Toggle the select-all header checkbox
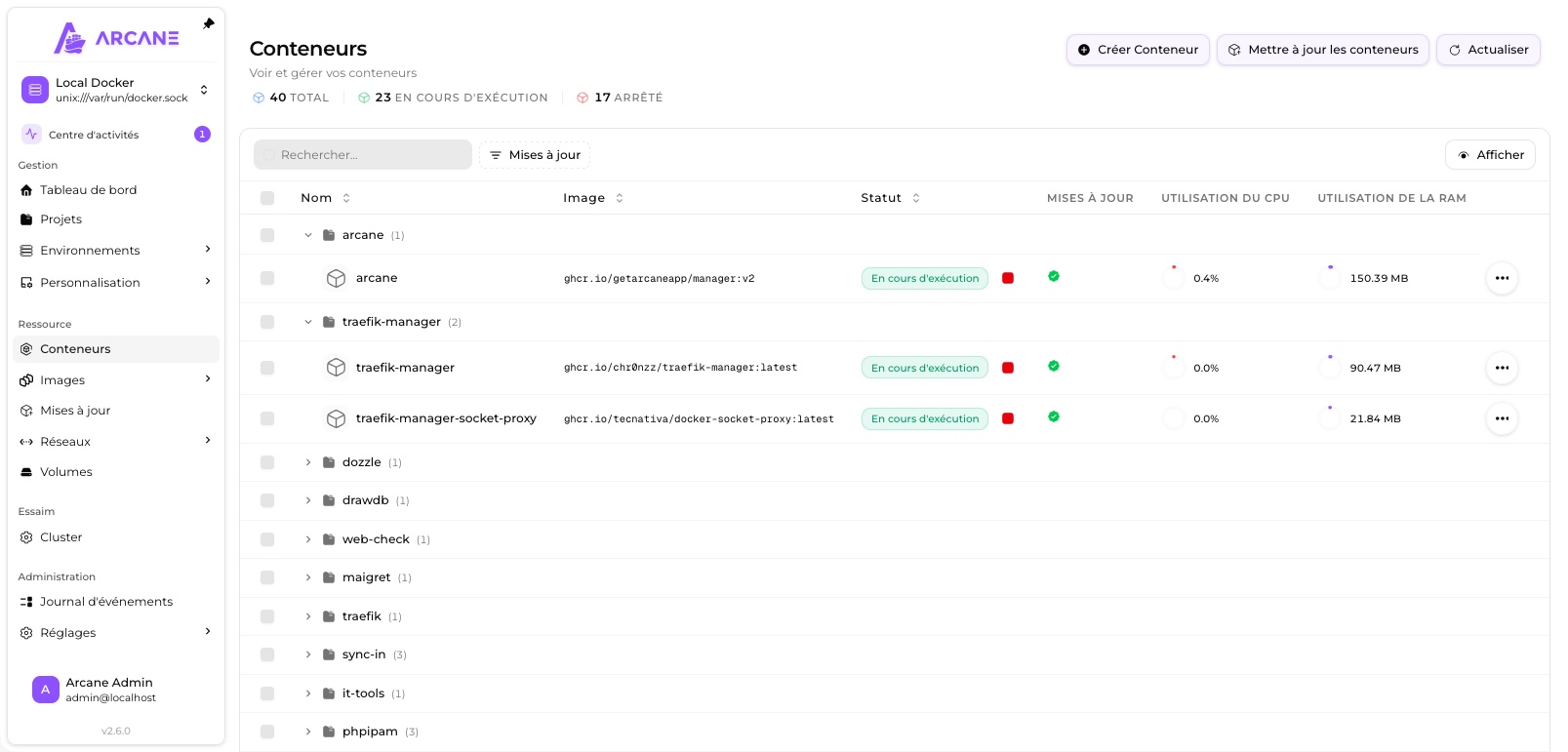The width and height of the screenshot is (1568, 752). 267,198
